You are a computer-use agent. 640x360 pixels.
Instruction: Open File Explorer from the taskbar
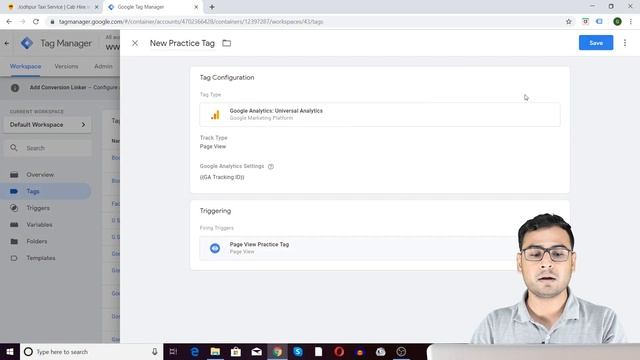coord(215,351)
